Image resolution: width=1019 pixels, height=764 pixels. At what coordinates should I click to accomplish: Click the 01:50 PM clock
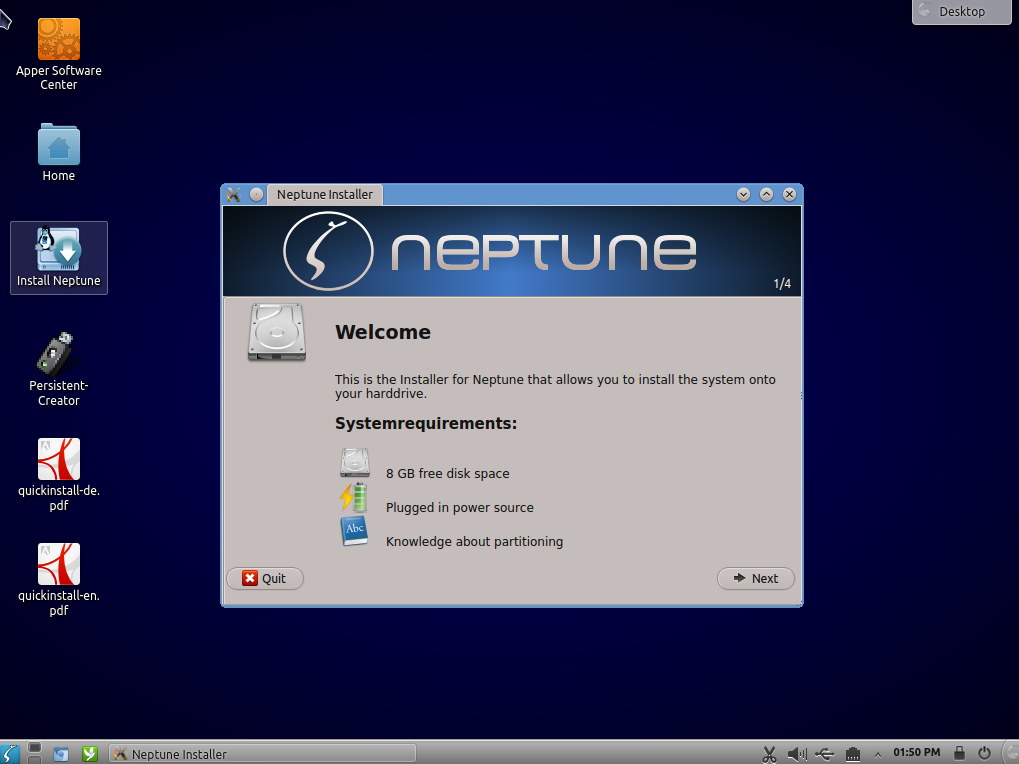916,752
